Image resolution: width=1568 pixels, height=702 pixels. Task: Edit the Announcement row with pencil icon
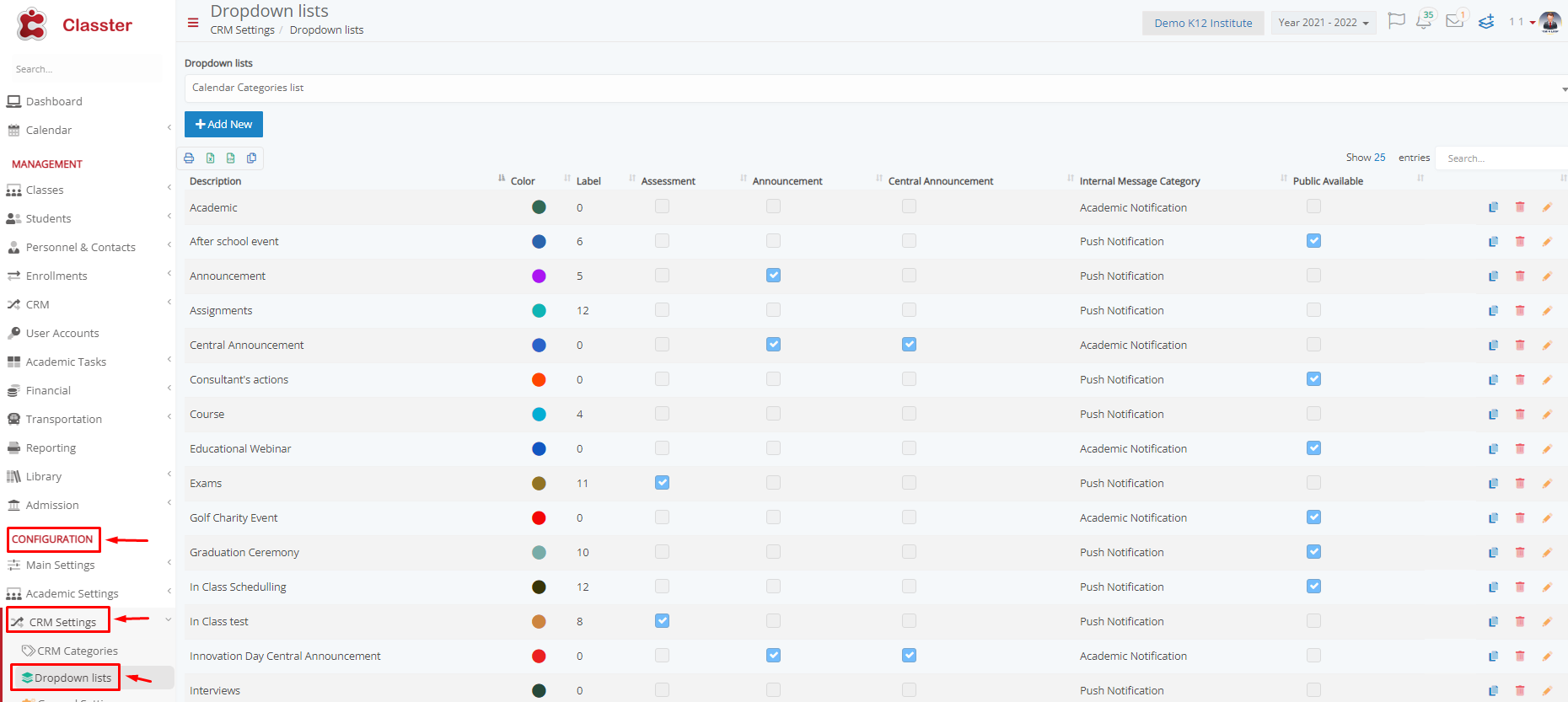pos(1547,276)
